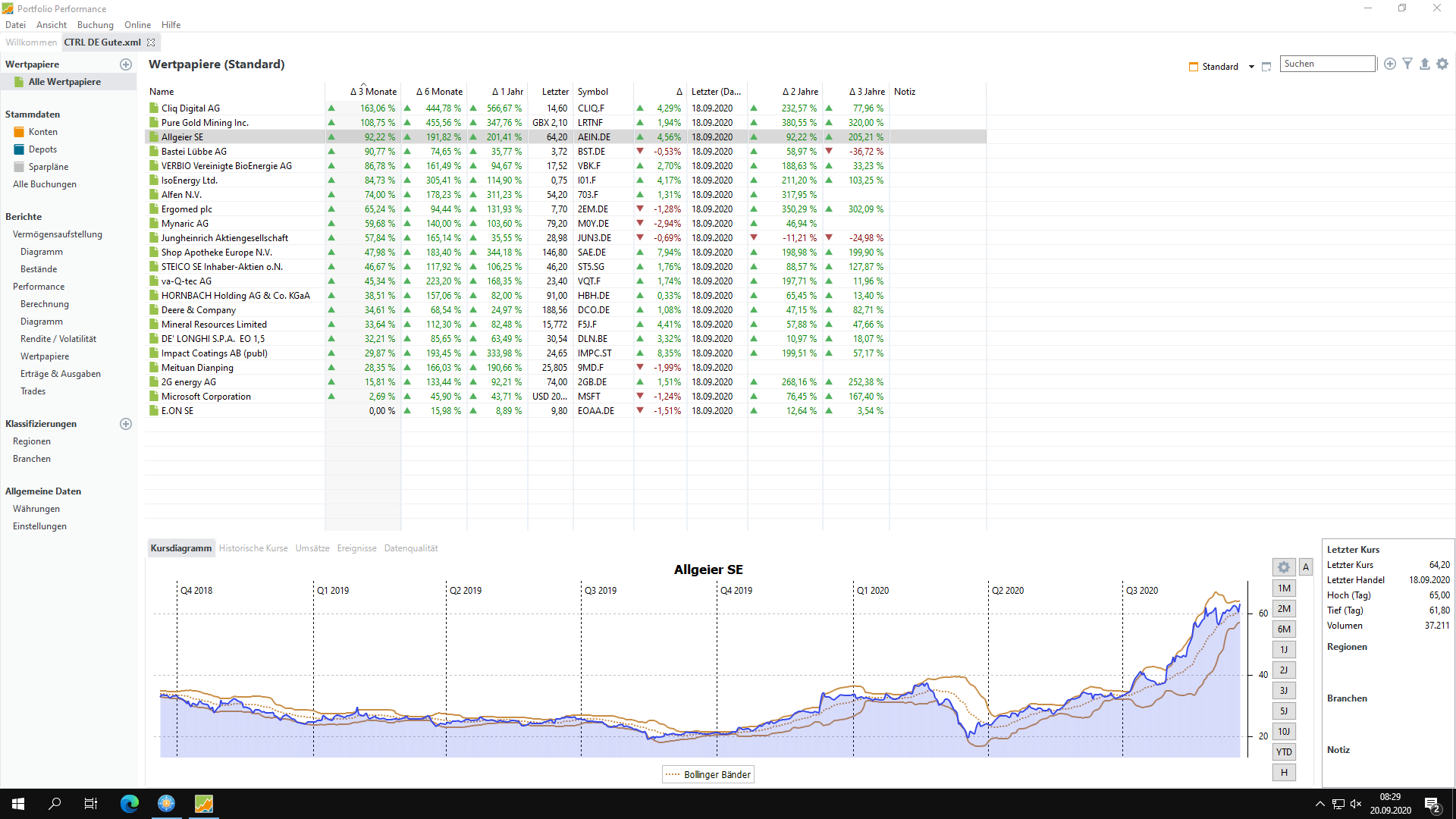Open Währungen under Allgemeine Daten
This screenshot has width=1456, height=819.
[x=36, y=509]
